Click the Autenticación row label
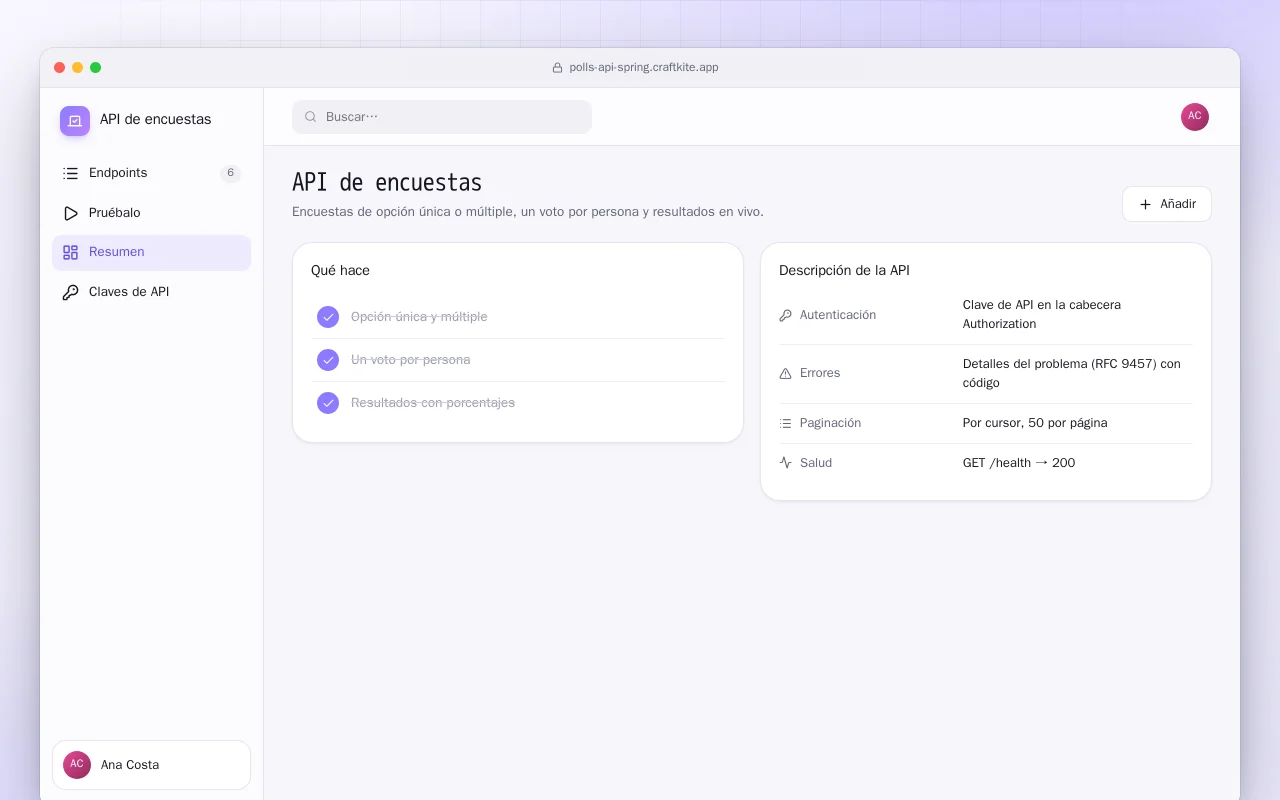Viewport: 1280px width, 800px height. (838, 315)
